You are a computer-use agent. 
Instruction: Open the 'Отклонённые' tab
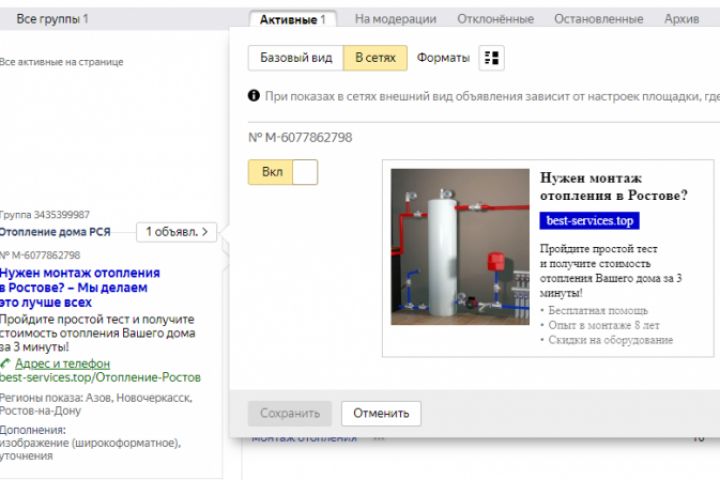coord(495,19)
